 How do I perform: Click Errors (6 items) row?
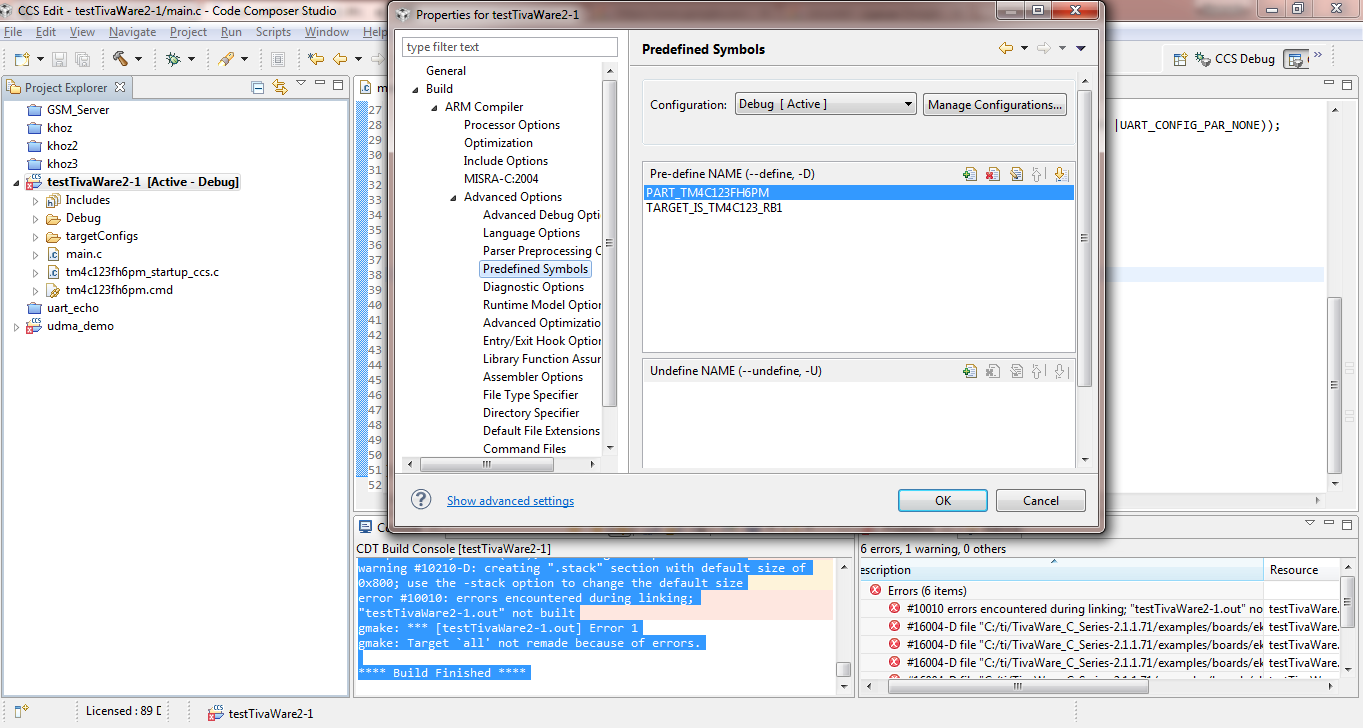[x=927, y=591]
